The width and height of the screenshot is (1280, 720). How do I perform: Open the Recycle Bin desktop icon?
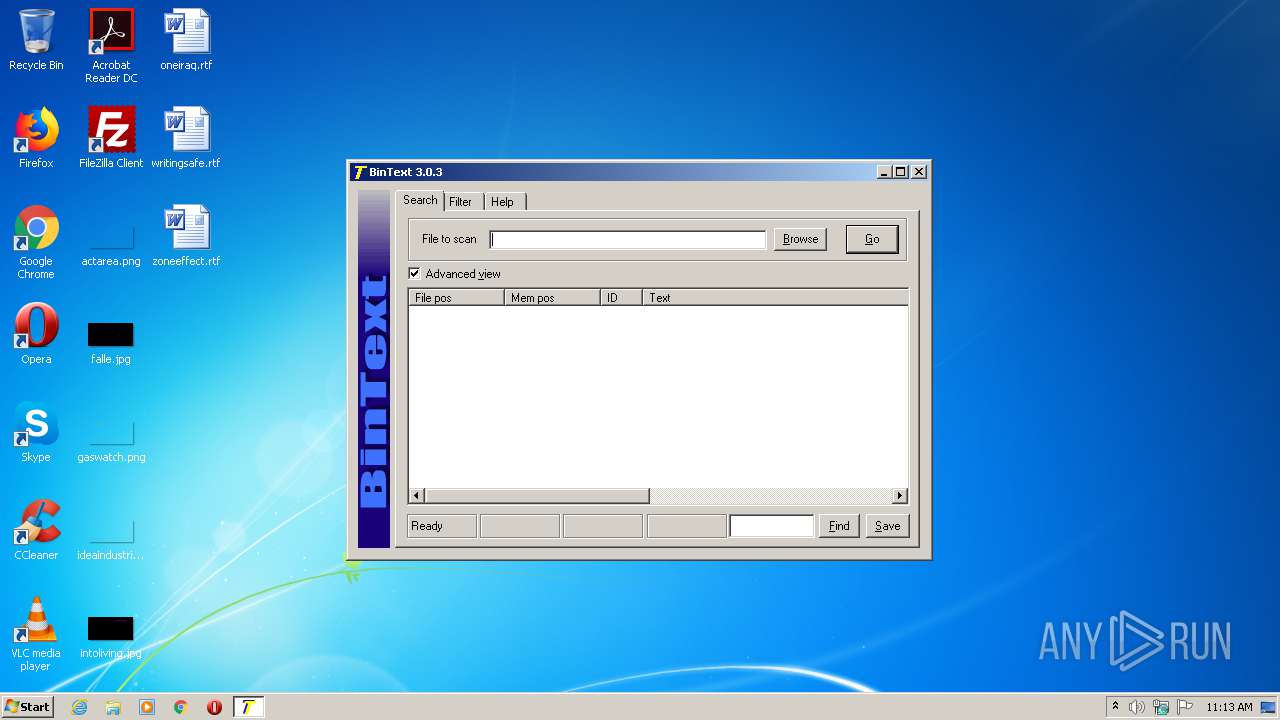click(x=36, y=40)
